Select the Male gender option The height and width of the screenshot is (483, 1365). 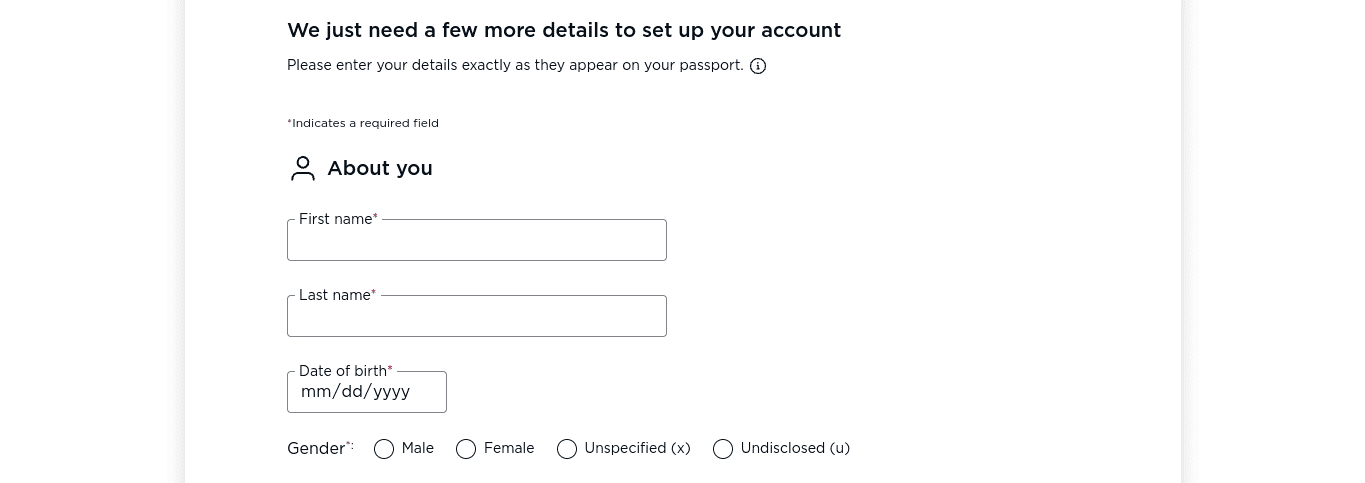pyautogui.click(x=384, y=449)
